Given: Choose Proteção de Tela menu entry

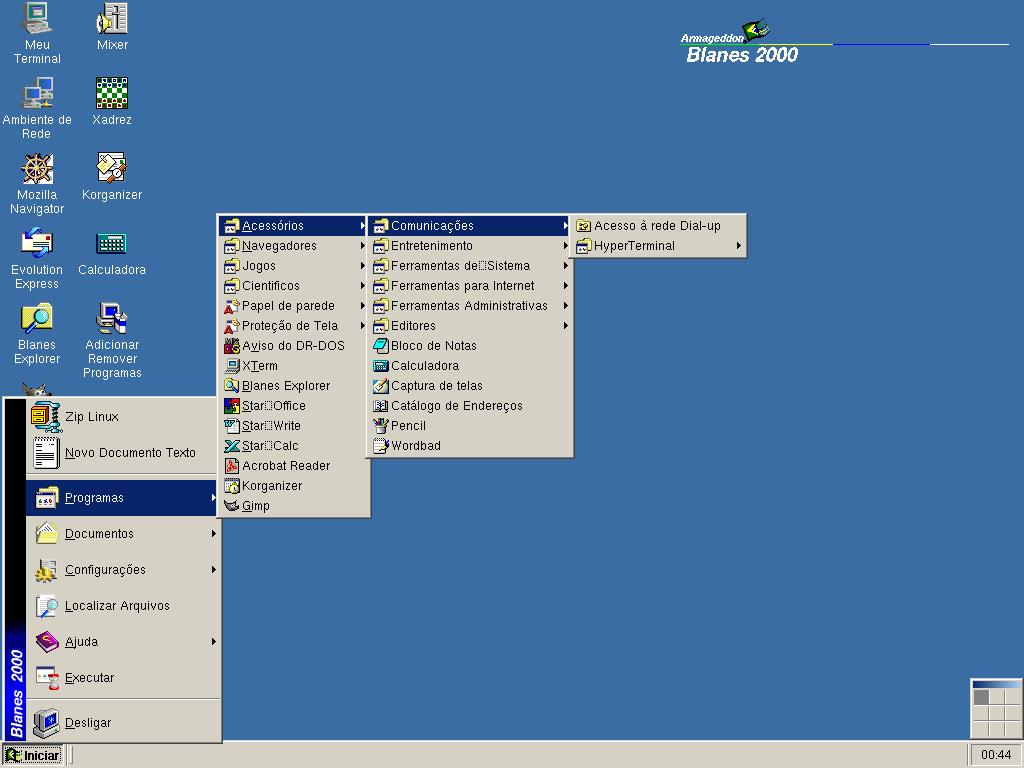Looking at the screenshot, I should tap(294, 326).
